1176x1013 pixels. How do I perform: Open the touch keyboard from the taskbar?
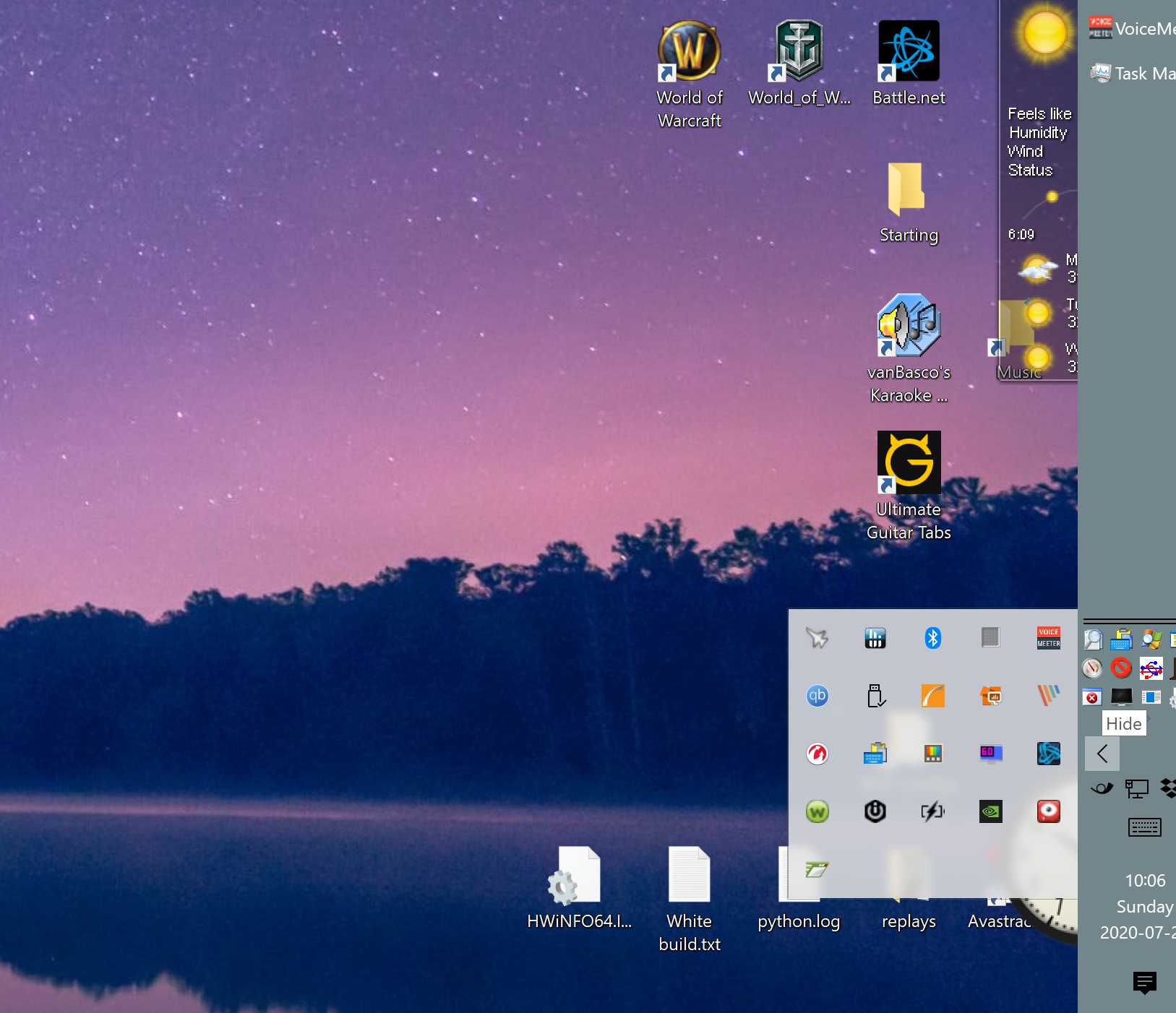pos(1144,827)
